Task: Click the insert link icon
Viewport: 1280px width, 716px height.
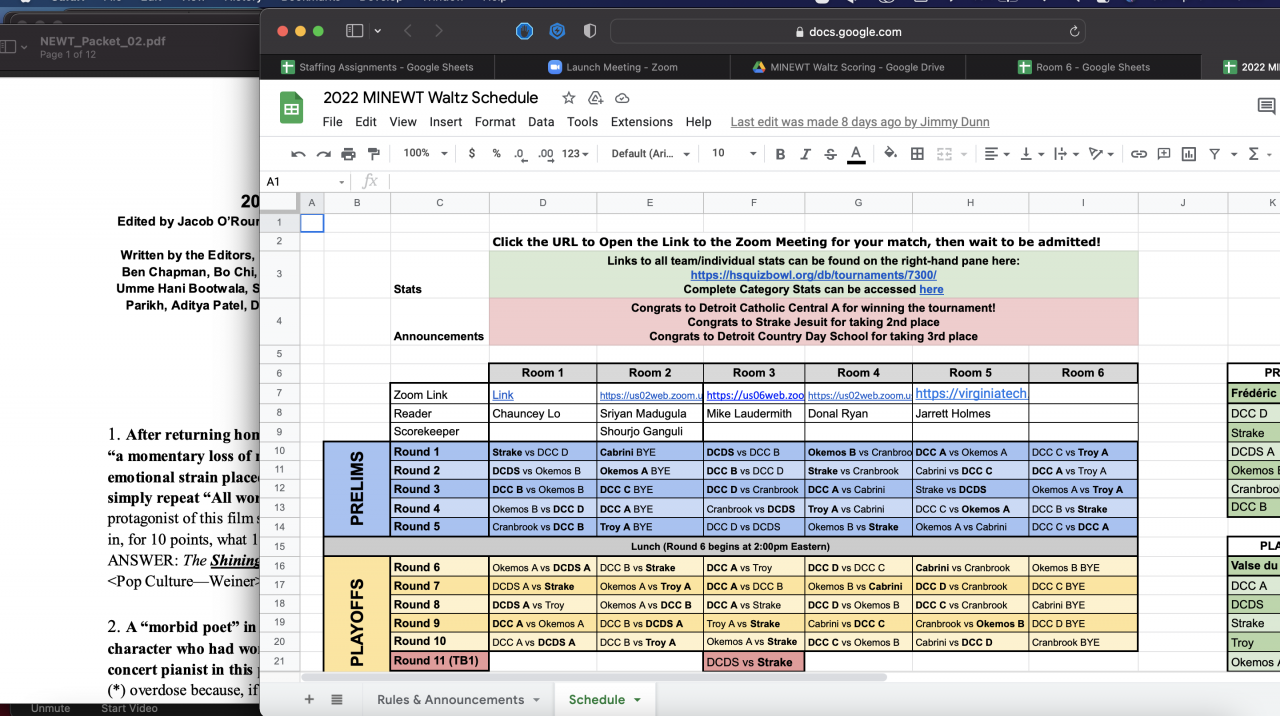Action: pyautogui.click(x=1138, y=154)
